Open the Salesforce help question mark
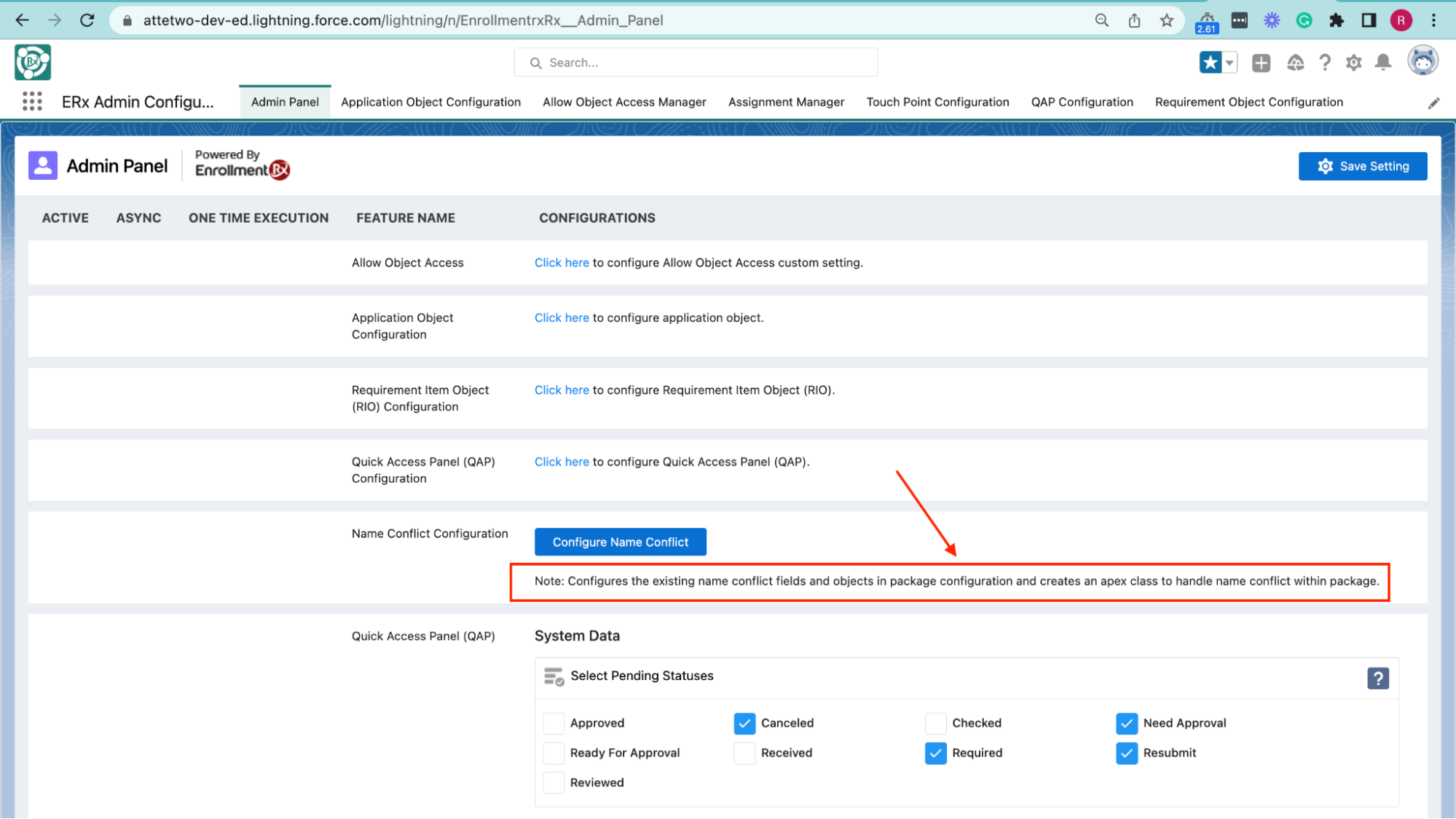The height and width of the screenshot is (819, 1456). pyautogui.click(x=1325, y=63)
